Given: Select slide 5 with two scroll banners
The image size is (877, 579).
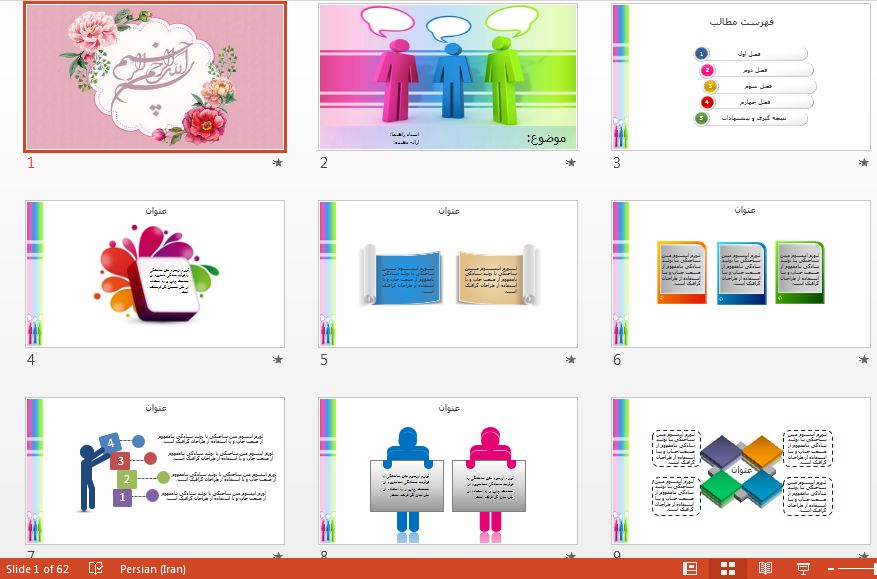Looking at the screenshot, I should (448, 274).
